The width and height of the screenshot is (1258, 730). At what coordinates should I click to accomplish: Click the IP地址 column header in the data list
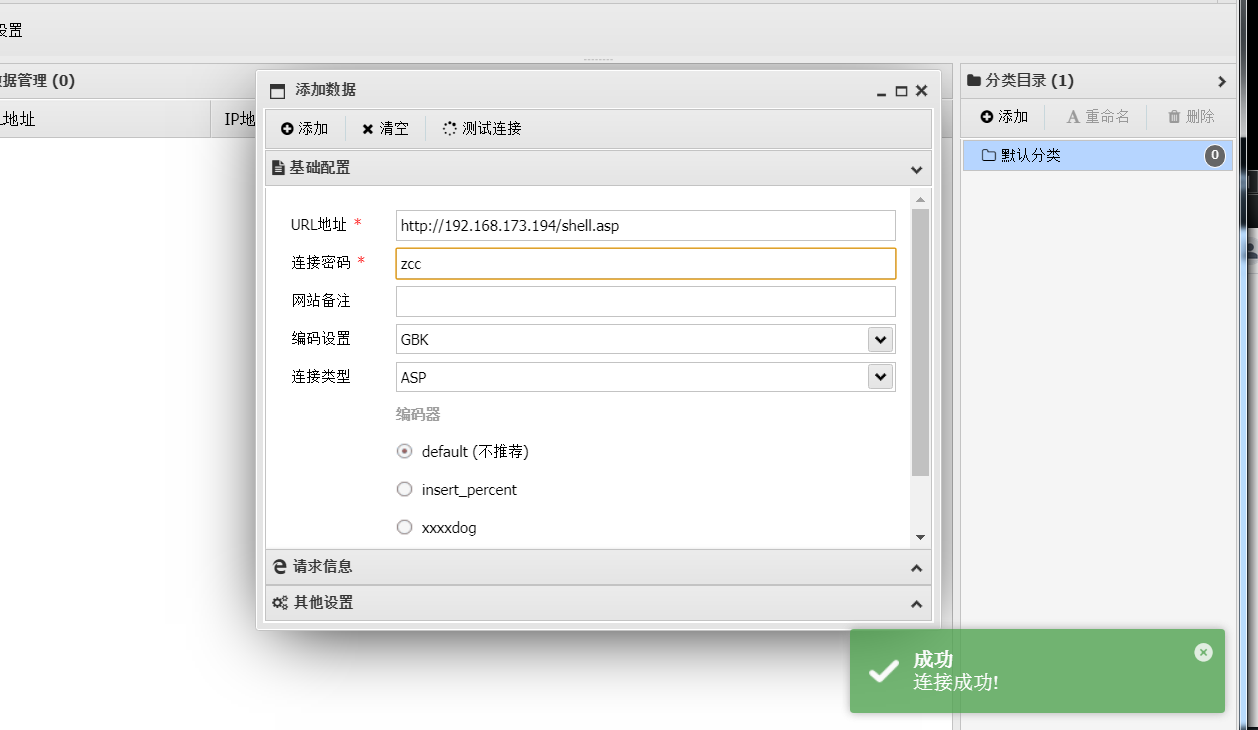tap(241, 119)
